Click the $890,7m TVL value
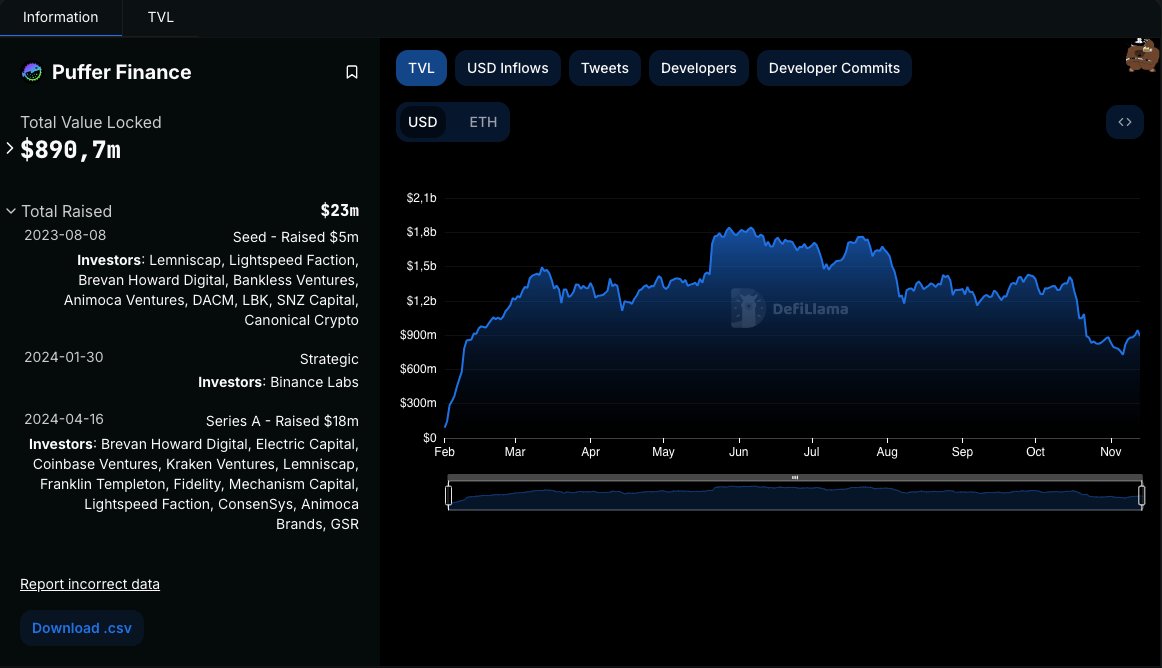1162x668 pixels. point(70,150)
